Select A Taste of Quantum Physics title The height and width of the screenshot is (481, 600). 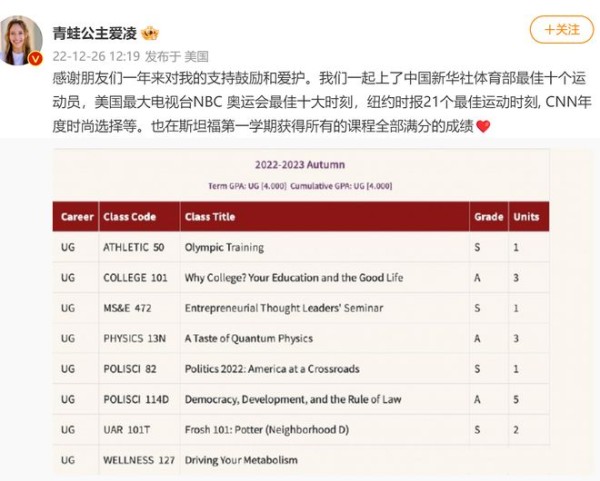[x=249, y=339]
